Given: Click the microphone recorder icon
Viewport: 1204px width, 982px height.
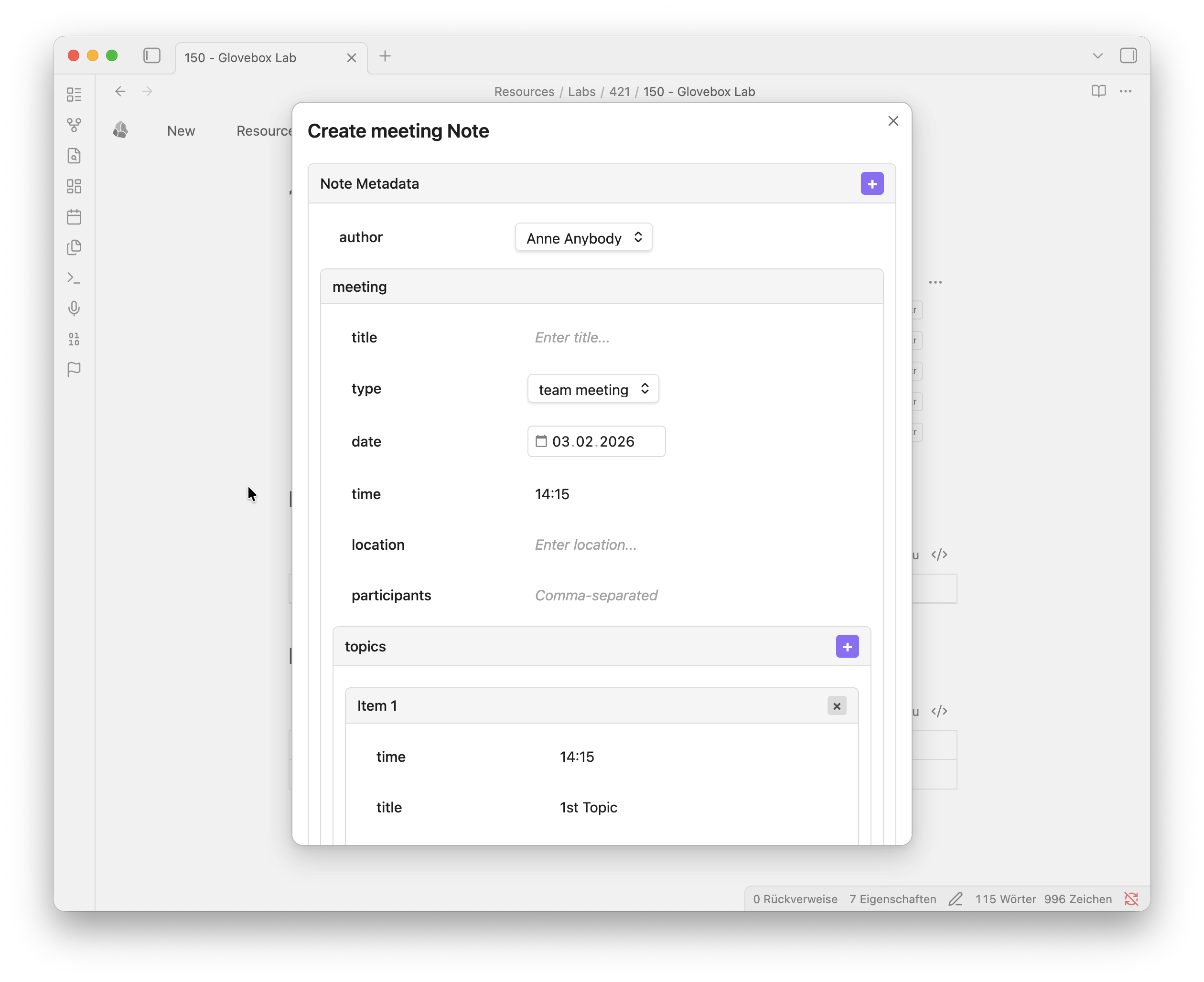Looking at the screenshot, I should (x=74, y=308).
